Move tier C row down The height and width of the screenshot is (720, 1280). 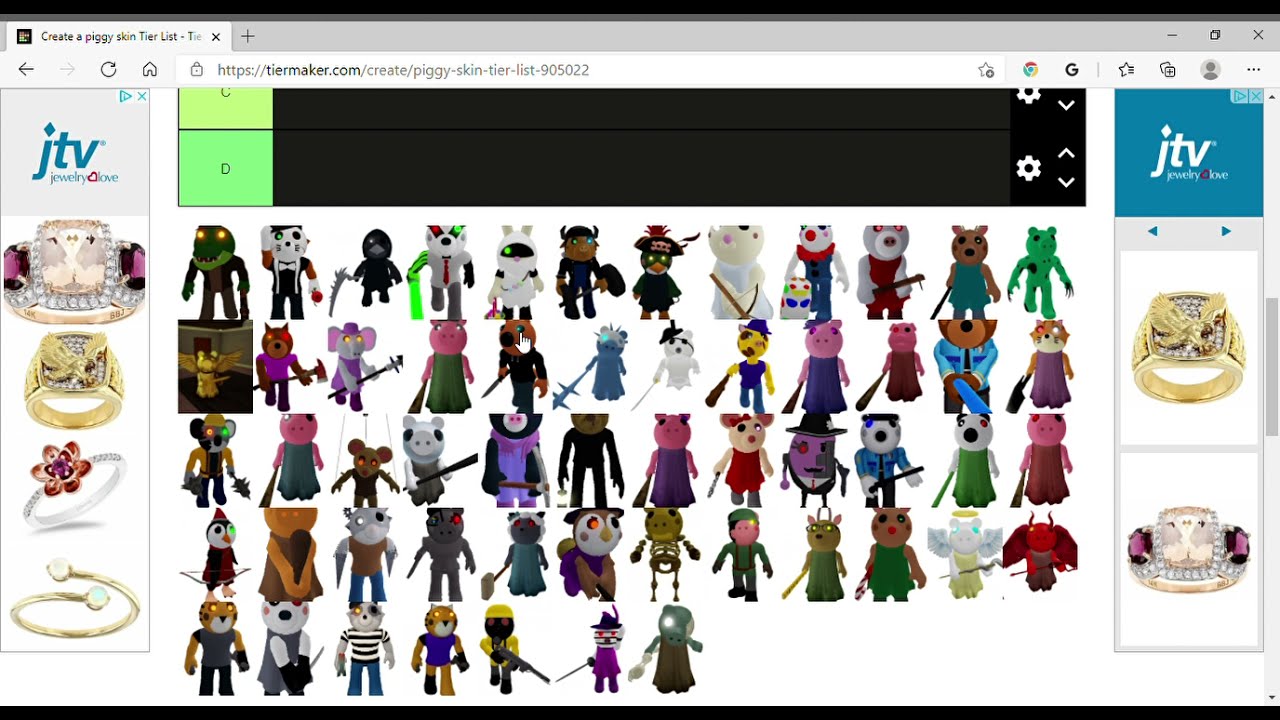point(1066,105)
